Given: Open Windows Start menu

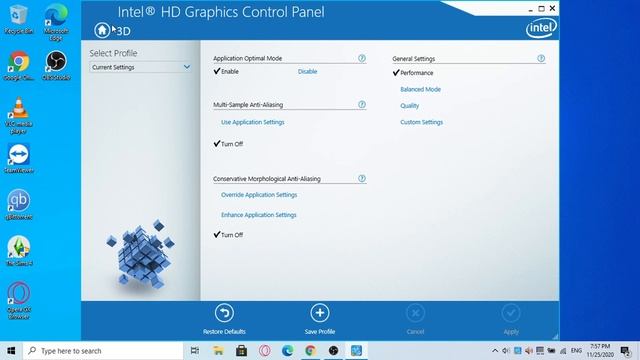Looking at the screenshot, I should [11, 351].
